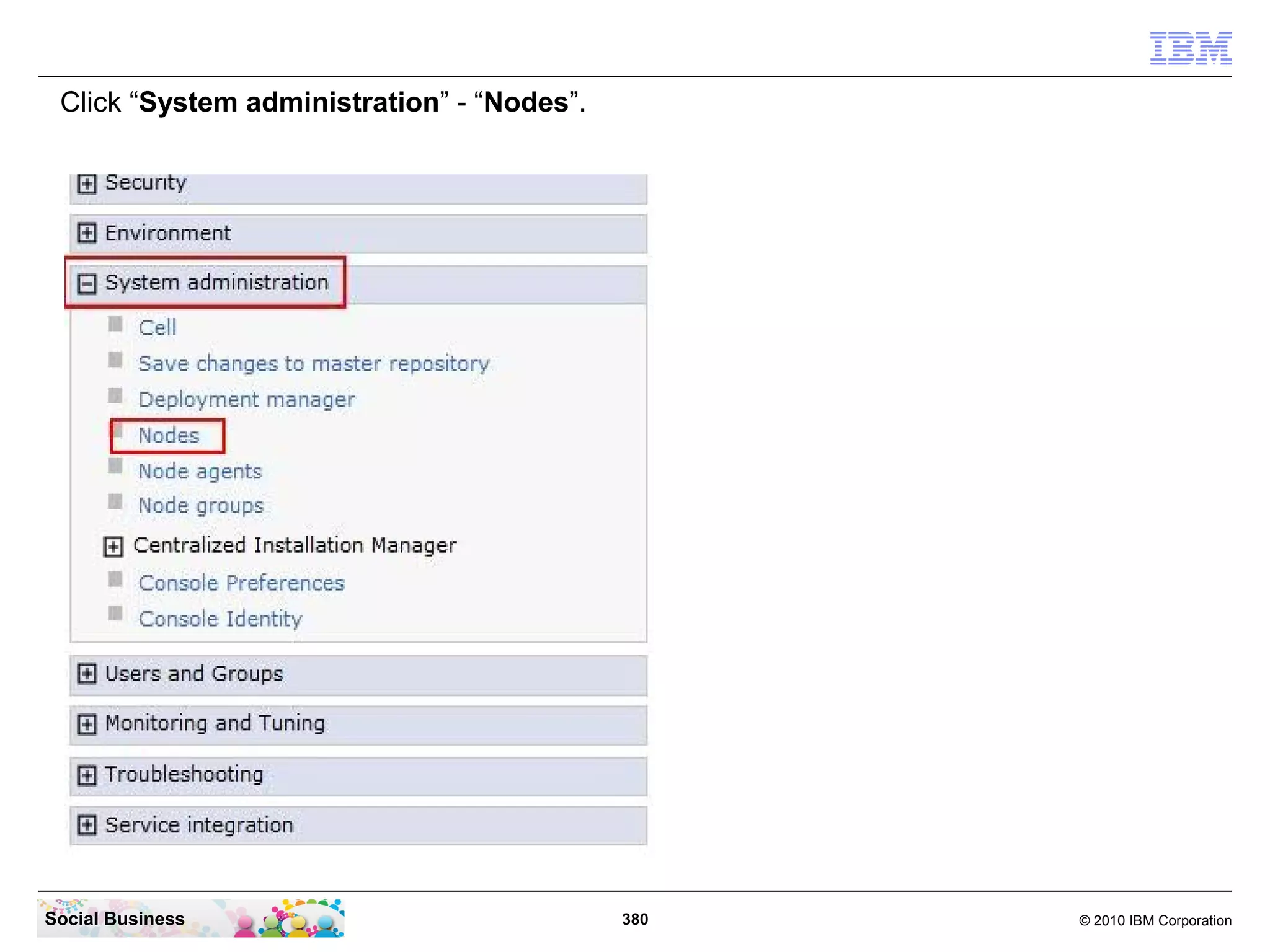Open Save changes to master repository

tap(314, 363)
